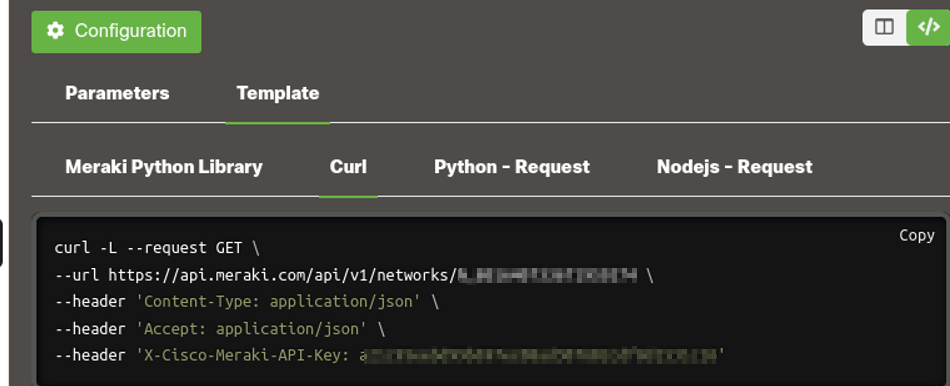Click the blurred network ID in URL
The height and width of the screenshot is (386, 950).
pyautogui.click(x=547, y=276)
